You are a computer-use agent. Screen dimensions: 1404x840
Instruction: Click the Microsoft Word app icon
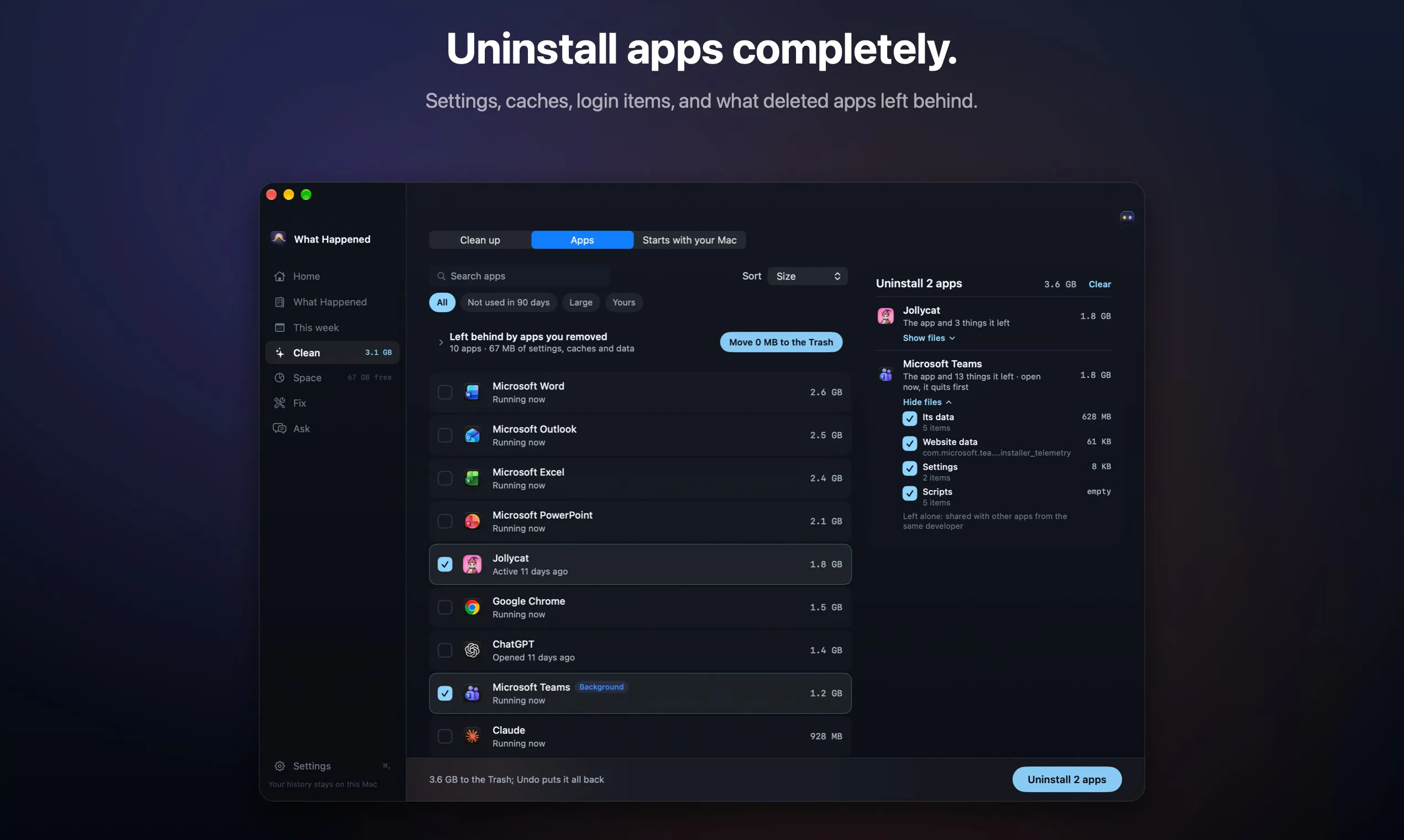point(472,392)
